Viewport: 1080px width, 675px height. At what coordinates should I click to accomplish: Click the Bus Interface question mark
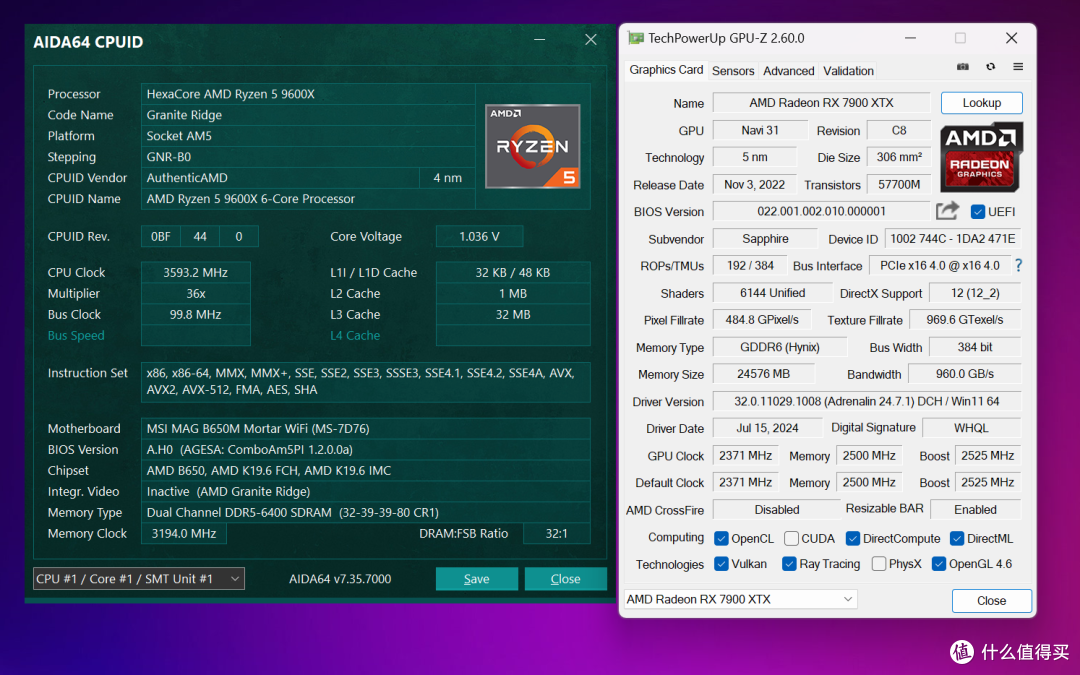click(1018, 266)
